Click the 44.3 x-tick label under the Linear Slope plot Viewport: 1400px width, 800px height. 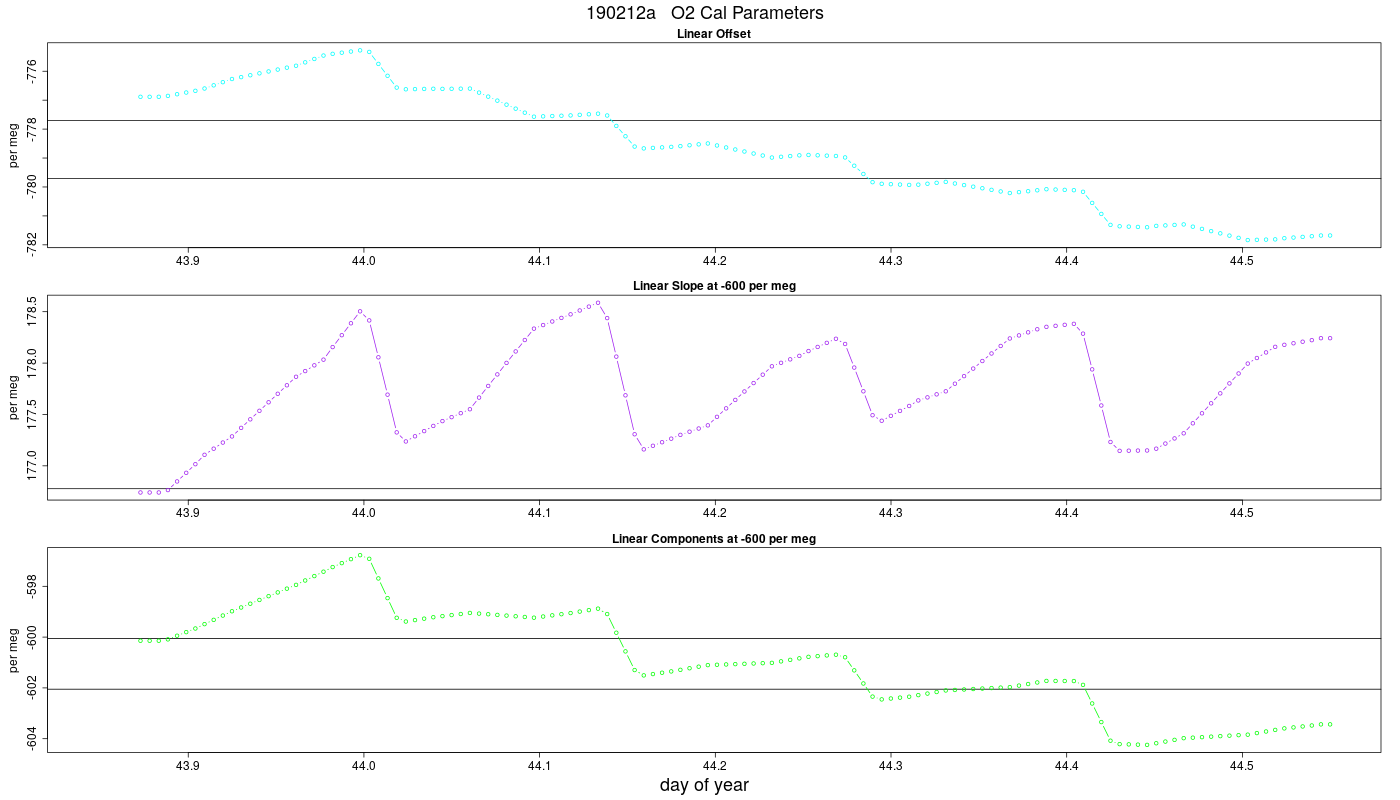click(890, 514)
